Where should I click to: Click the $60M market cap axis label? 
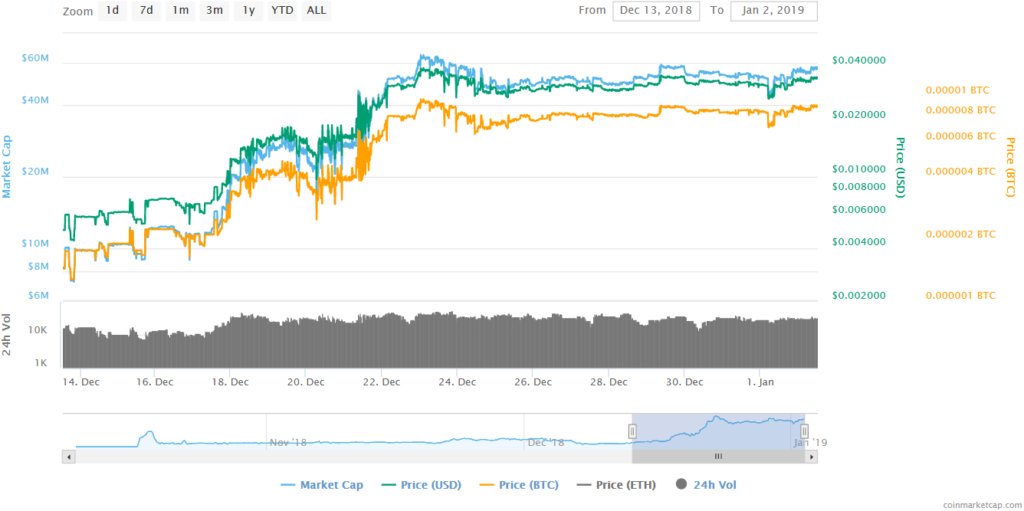pos(35,58)
